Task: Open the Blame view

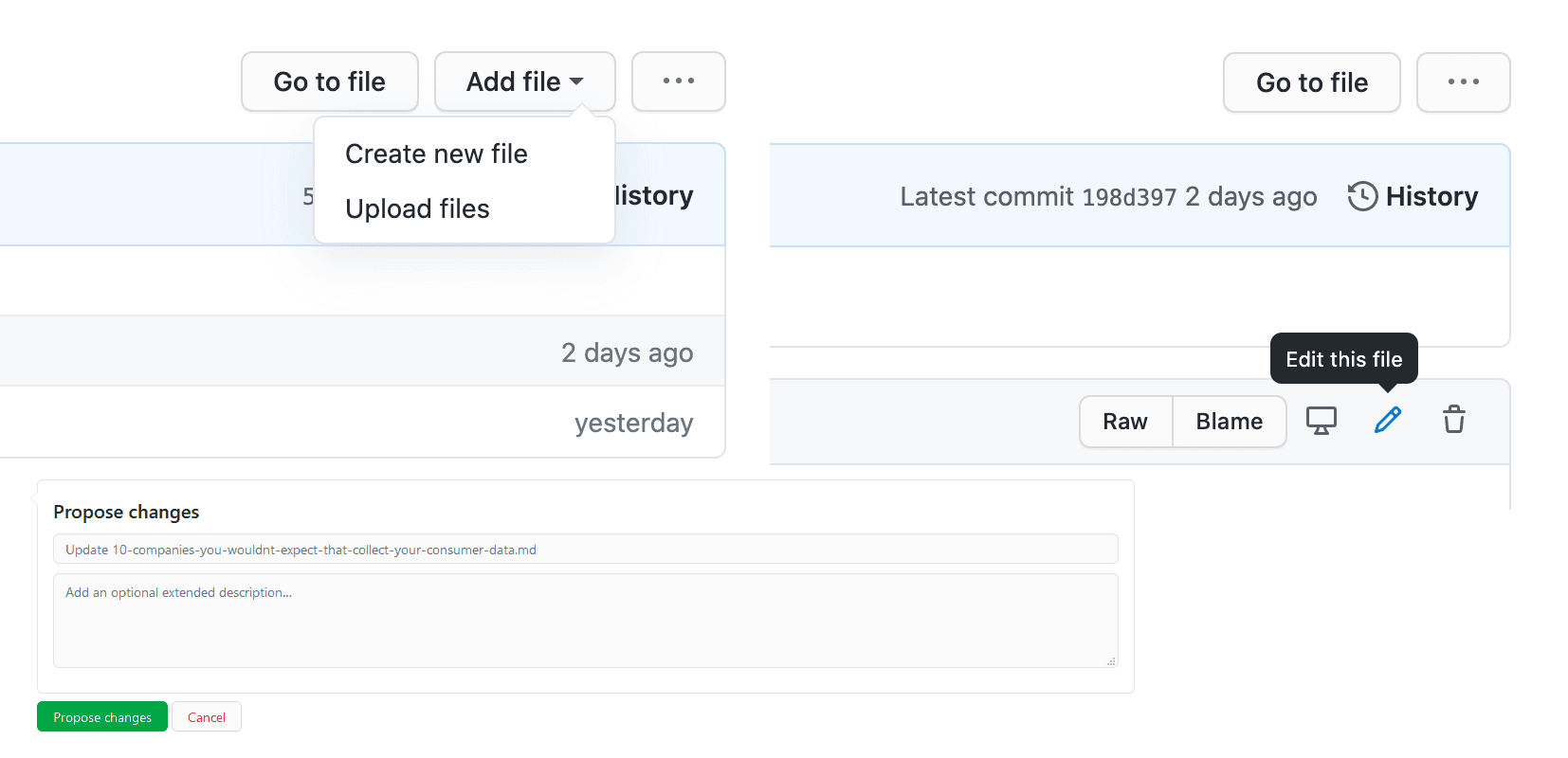Action: pyautogui.click(x=1229, y=422)
